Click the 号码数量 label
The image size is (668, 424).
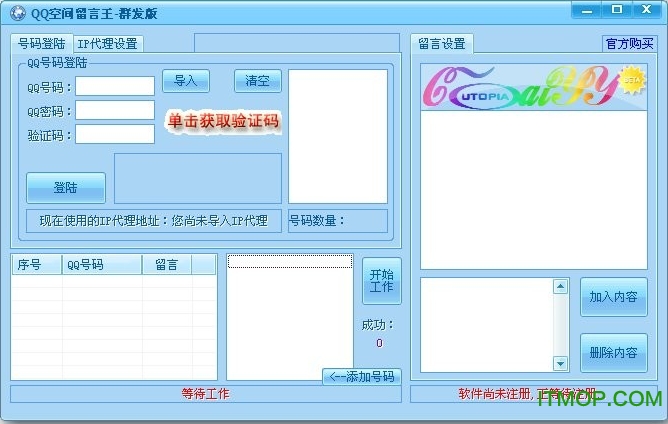coord(317,221)
